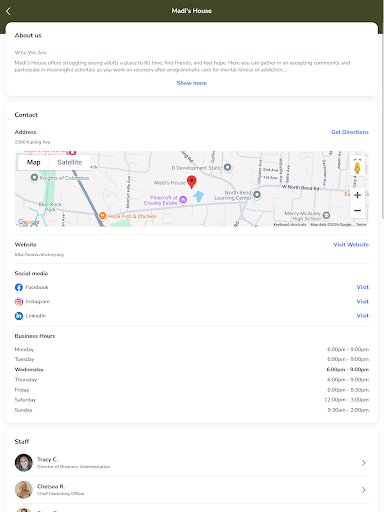This screenshot has height=512, width=384.
Task: Click the red Madi's House map pin
Action: tap(192, 182)
